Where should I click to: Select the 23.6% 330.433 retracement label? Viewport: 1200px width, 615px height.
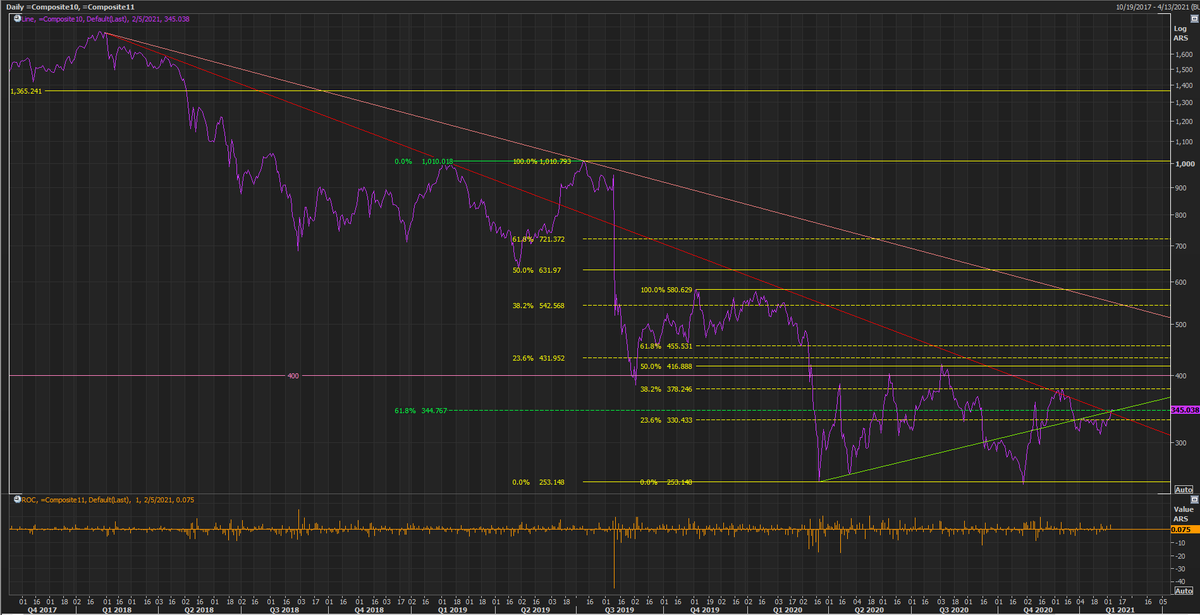click(x=666, y=420)
